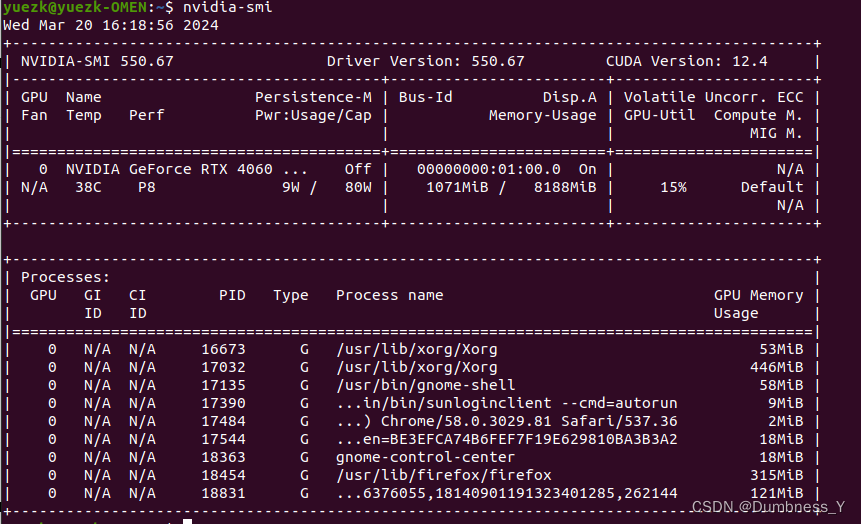This screenshot has width=861, height=524.
Task: Click the Disp.A header label
Action: pos(569,97)
